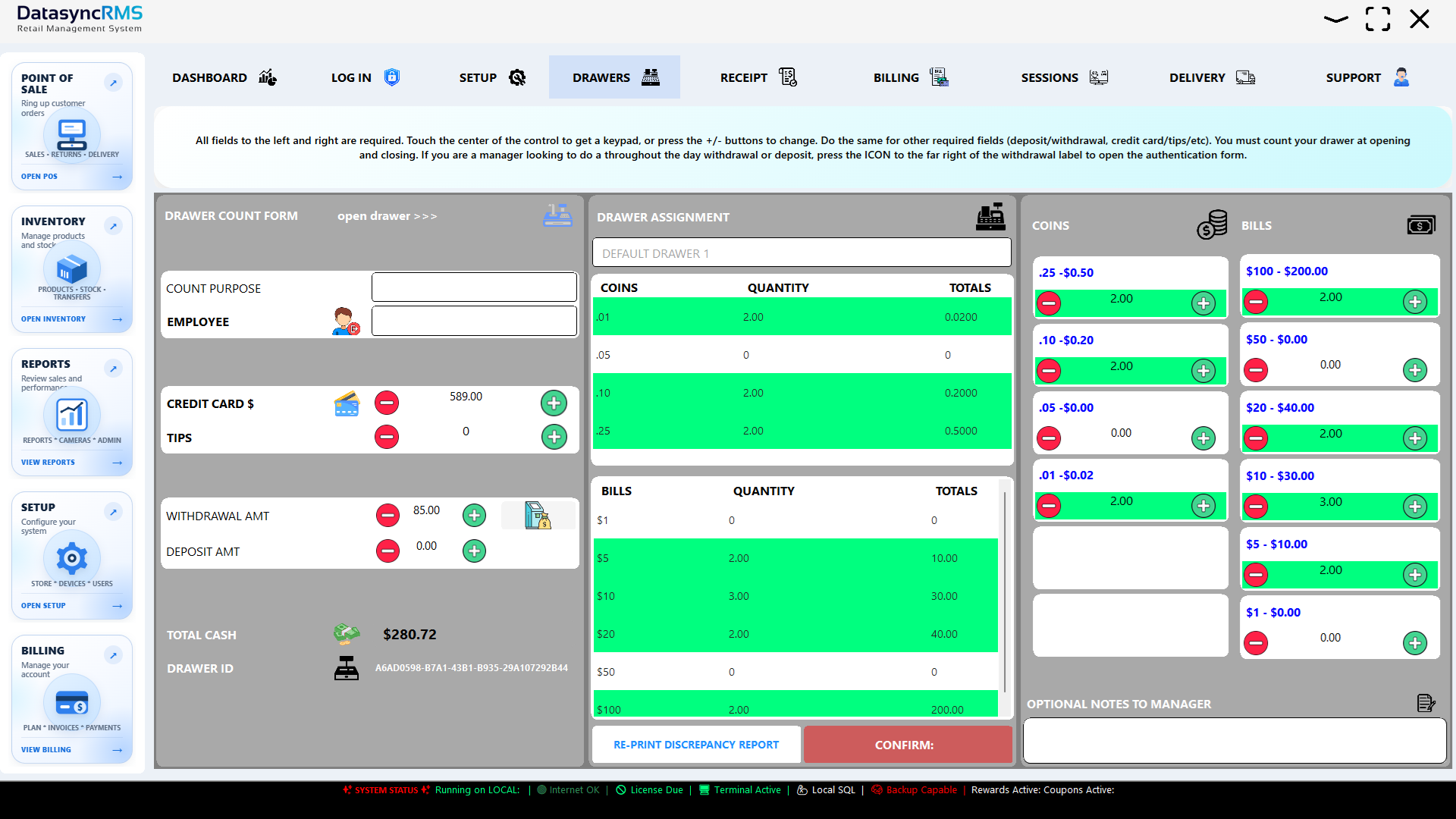Click the register icon beside DRAWER ID
The height and width of the screenshot is (819, 1456).
(x=347, y=668)
